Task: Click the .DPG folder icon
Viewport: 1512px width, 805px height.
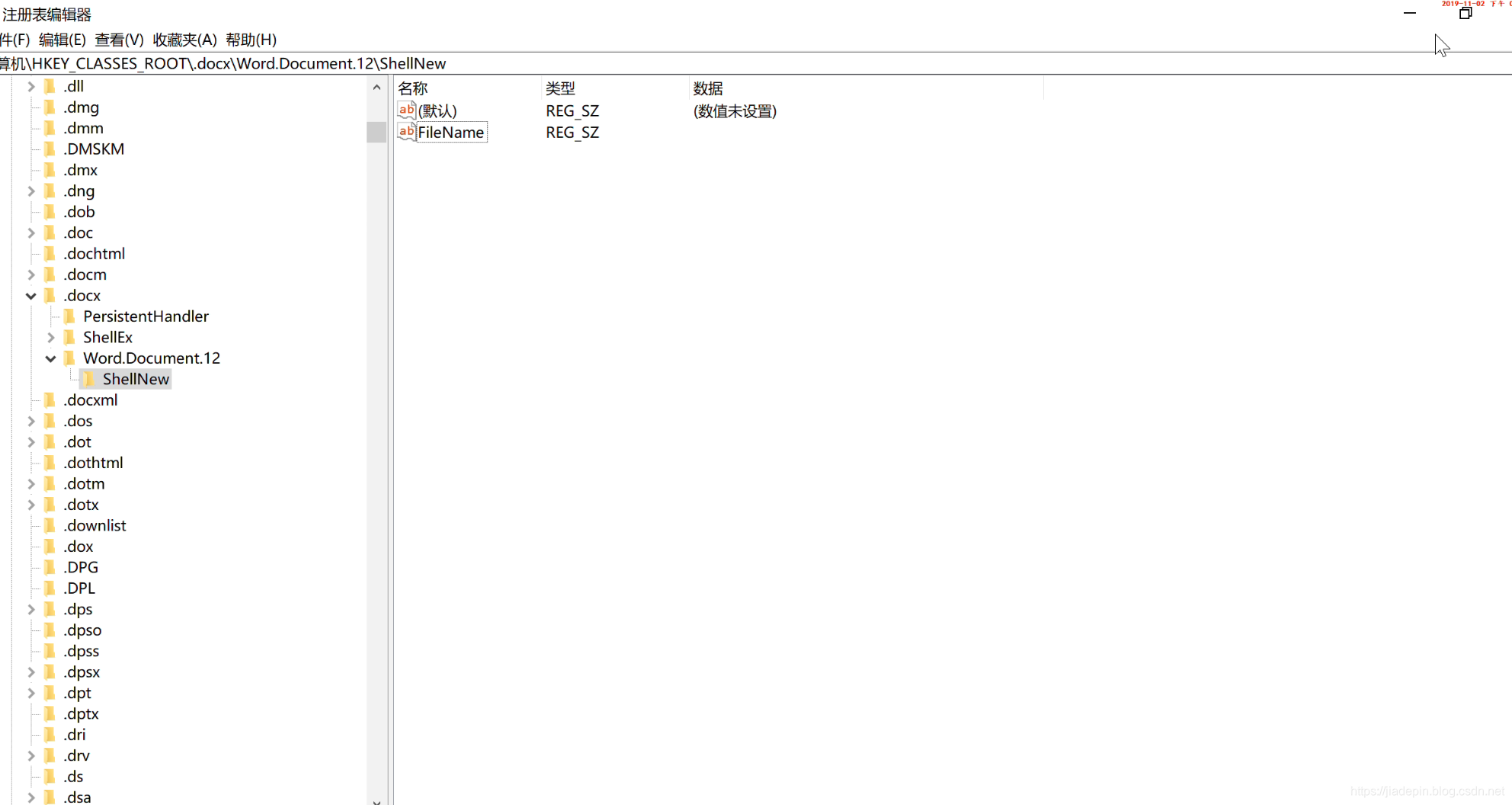Action: tap(50, 568)
